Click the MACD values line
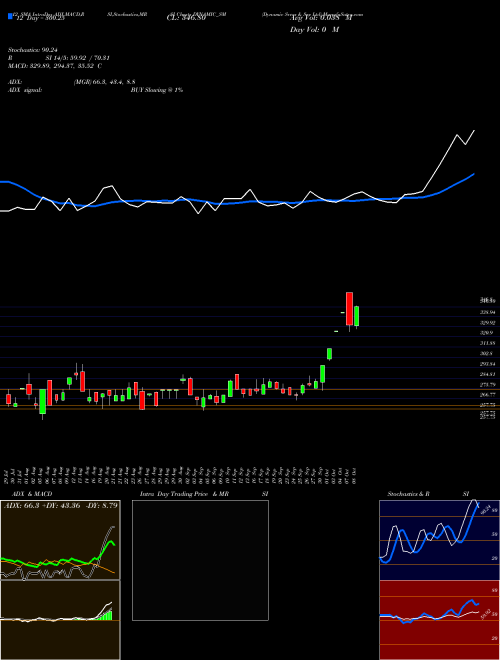Image resolution: width=500 pixels, height=660 pixels. coord(55,66)
